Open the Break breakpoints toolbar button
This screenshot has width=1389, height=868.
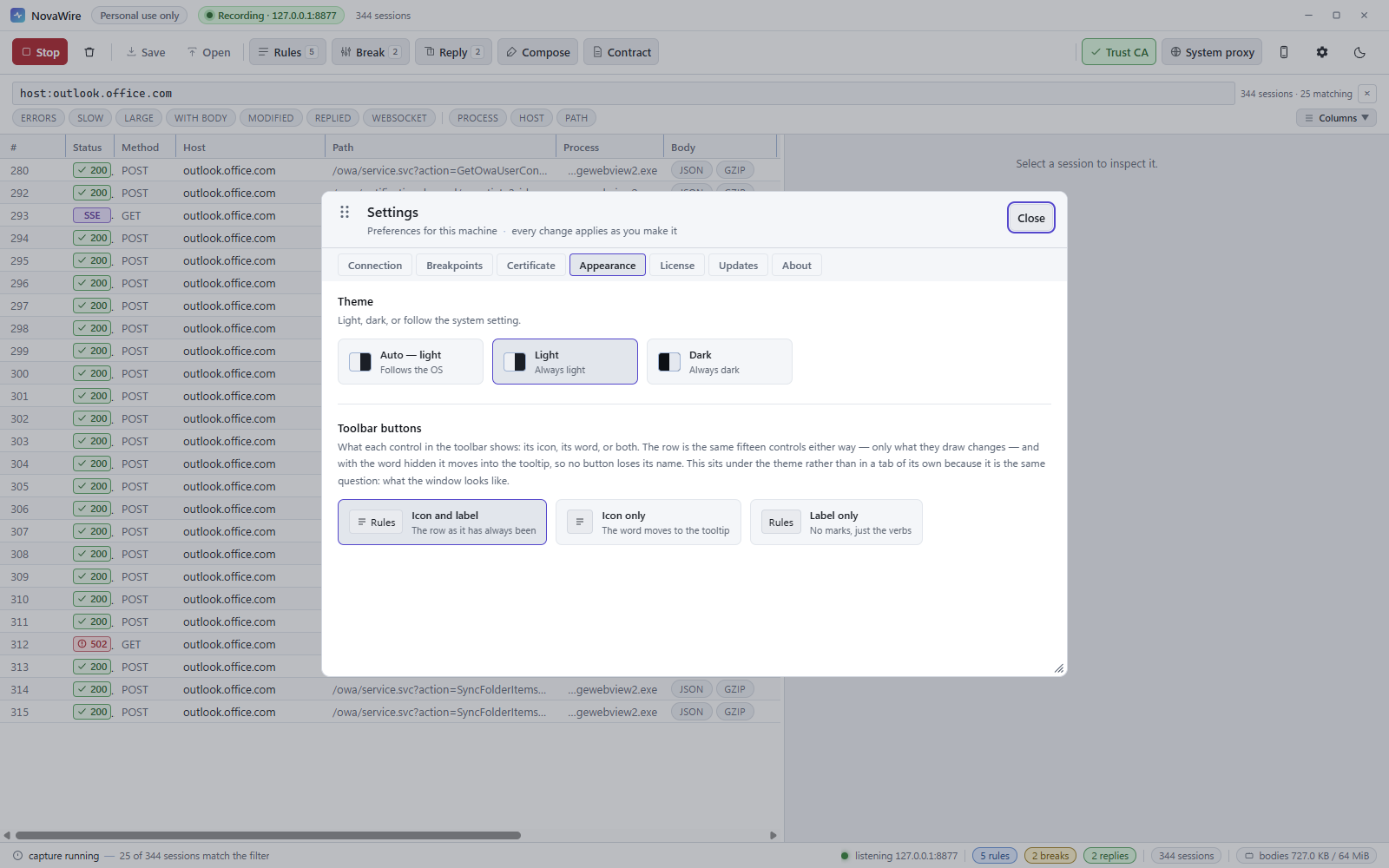pos(371,52)
